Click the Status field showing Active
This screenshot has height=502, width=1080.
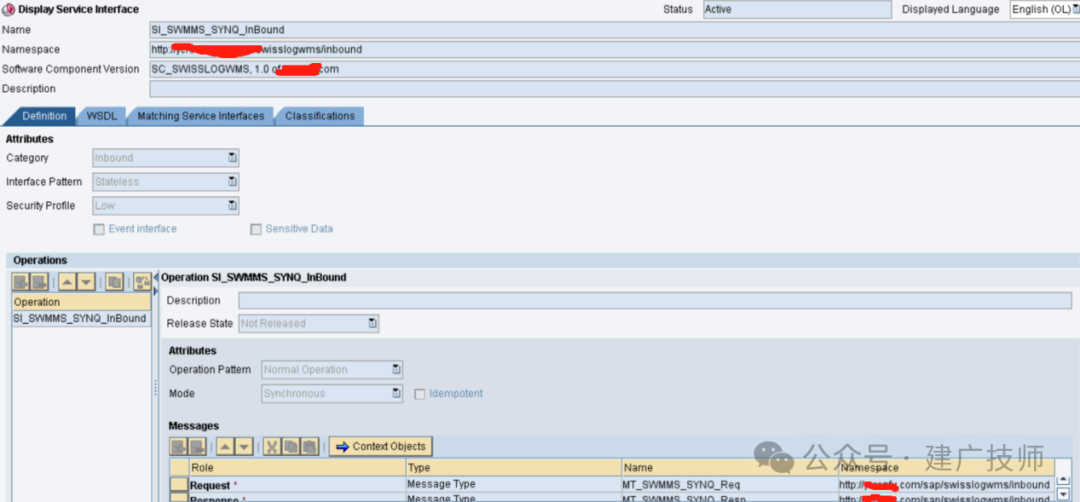tap(798, 10)
